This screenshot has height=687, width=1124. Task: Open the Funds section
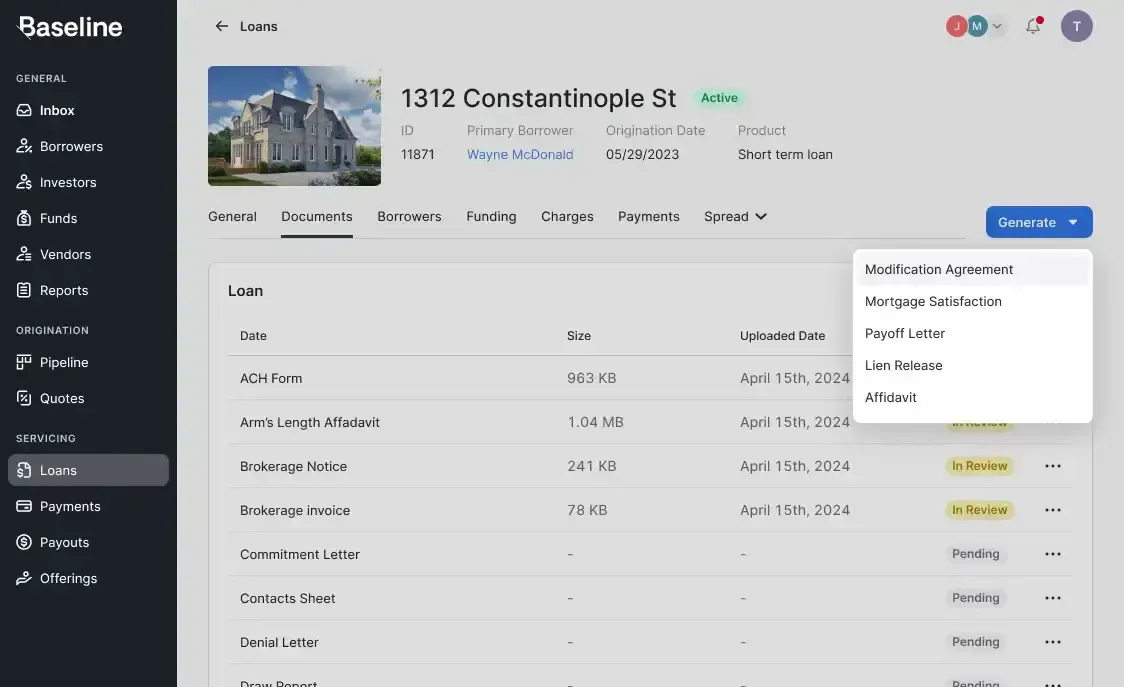coord(58,218)
